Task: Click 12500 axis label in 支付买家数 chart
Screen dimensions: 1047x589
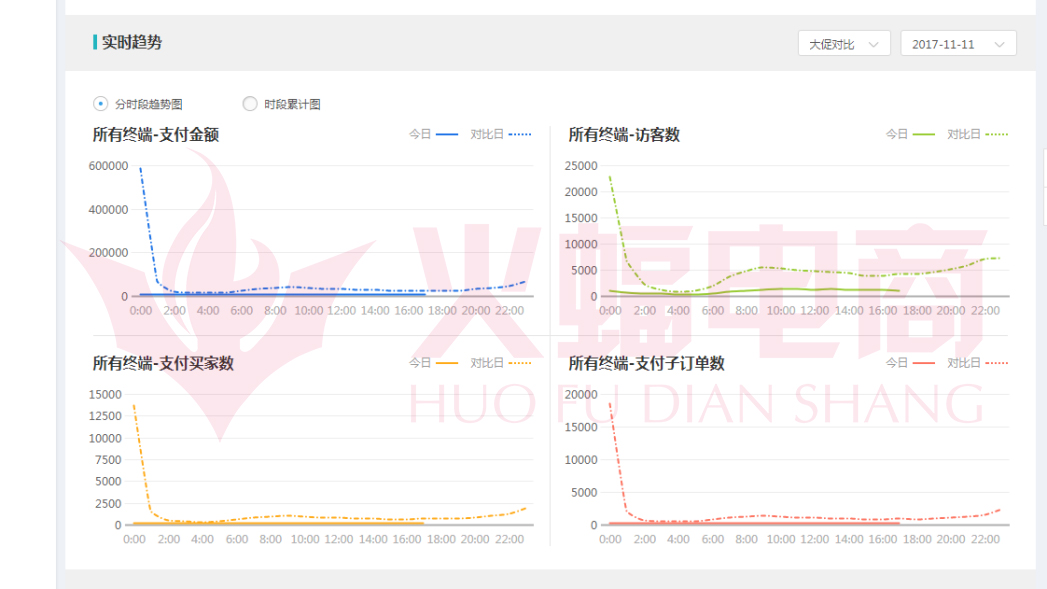Action: pos(105,416)
